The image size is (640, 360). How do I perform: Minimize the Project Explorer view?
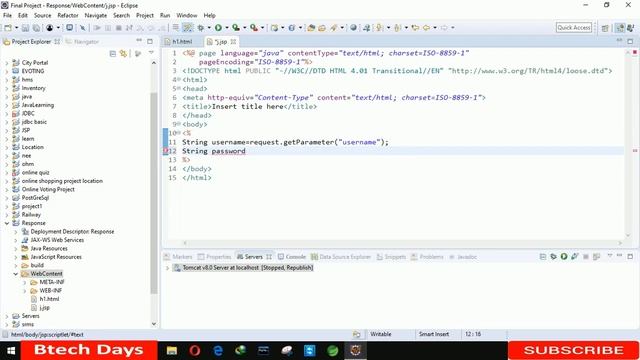tap(139, 41)
